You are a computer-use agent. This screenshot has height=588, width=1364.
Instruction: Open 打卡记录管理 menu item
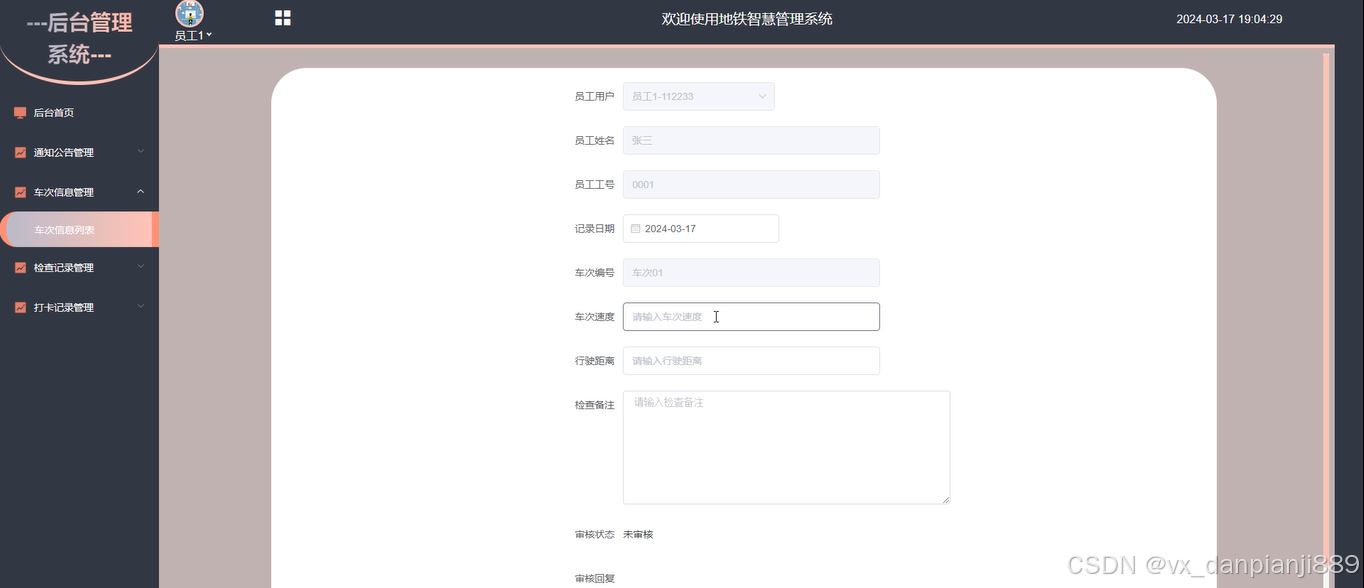tap(79, 308)
